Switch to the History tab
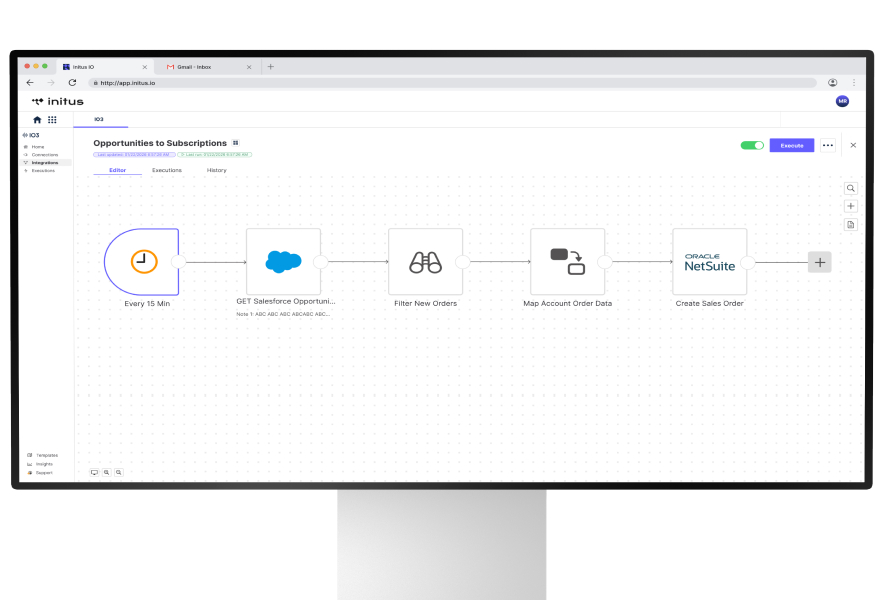 (x=217, y=170)
